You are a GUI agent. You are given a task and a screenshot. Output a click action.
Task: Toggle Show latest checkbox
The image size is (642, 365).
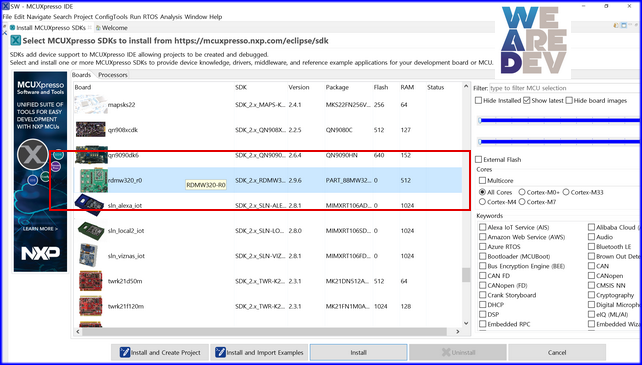[x=527, y=100]
